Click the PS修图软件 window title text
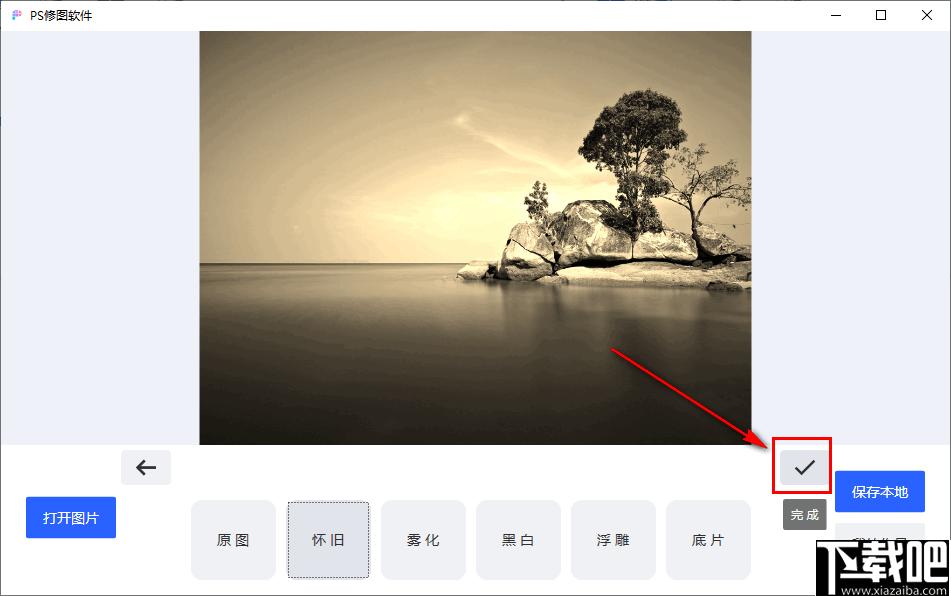The image size is (951, 596). 61,16
